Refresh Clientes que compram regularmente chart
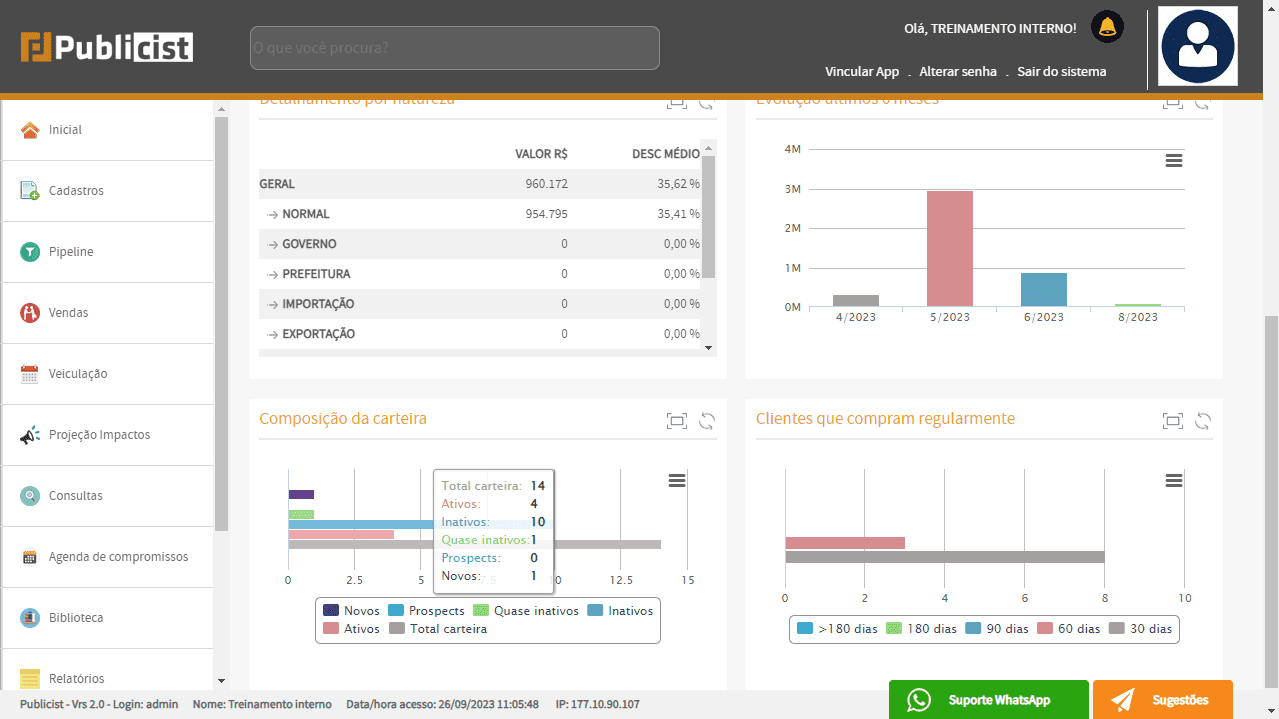1279x719 pixels. tap(1203, 421)
